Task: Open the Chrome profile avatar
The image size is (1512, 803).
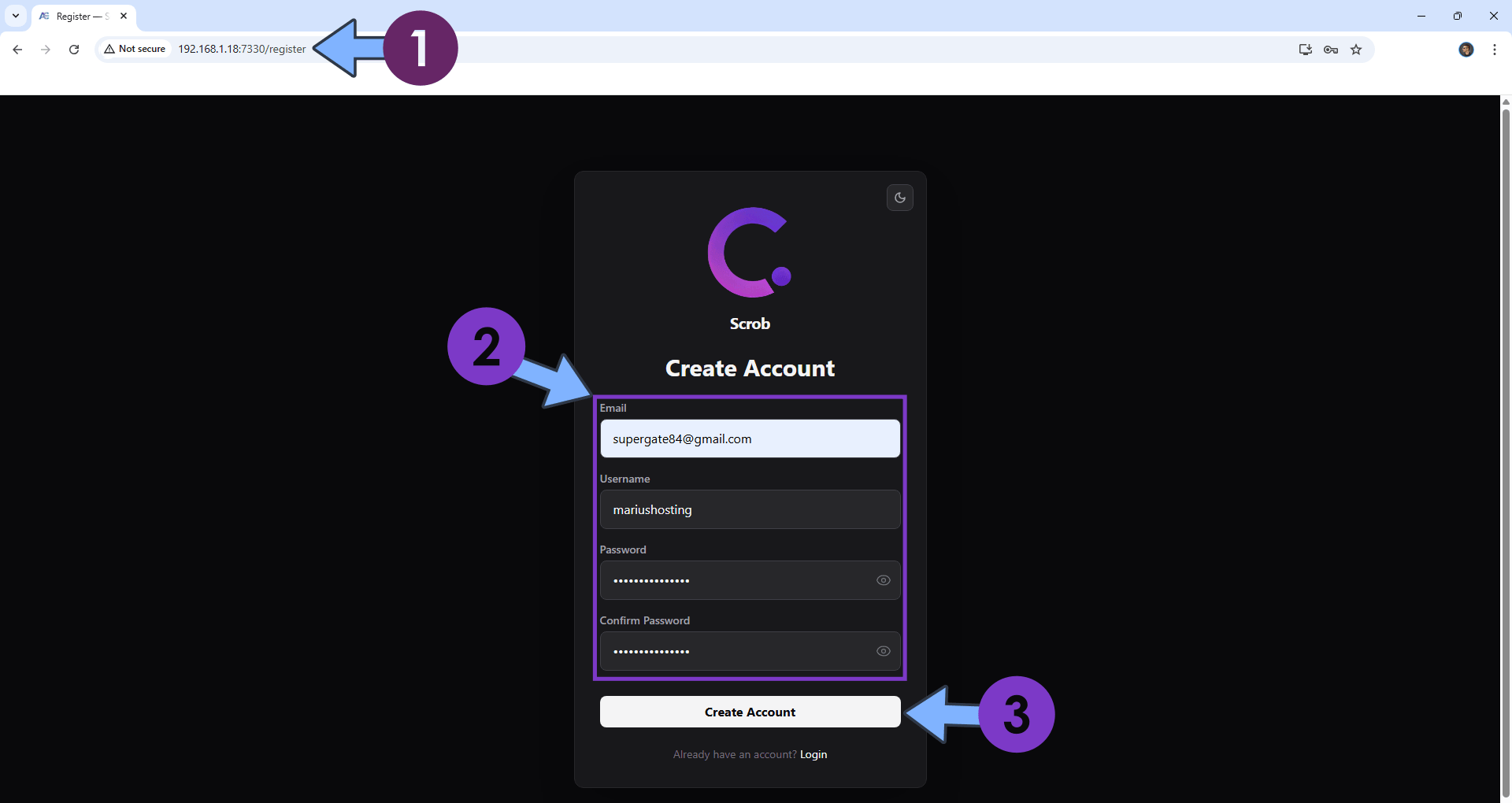Action: (1466, 50)
